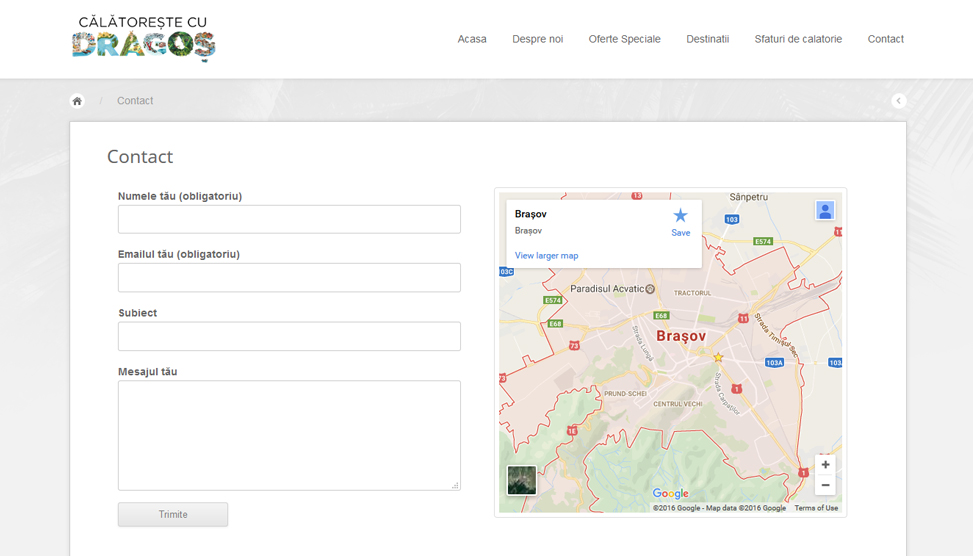Switch map to satellite thumbnail
Viewport: 973px width, 556px height.
pos(521,480)
